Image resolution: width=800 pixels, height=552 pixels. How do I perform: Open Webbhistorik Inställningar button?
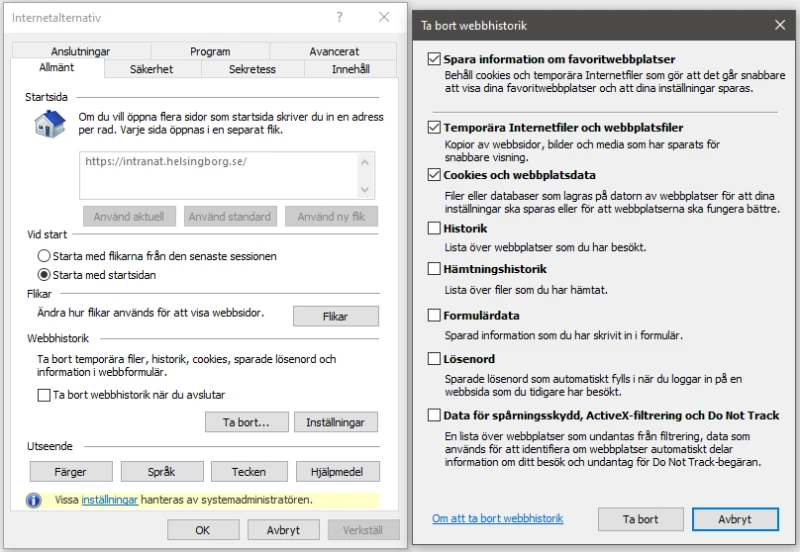click(x=336, y=422)
